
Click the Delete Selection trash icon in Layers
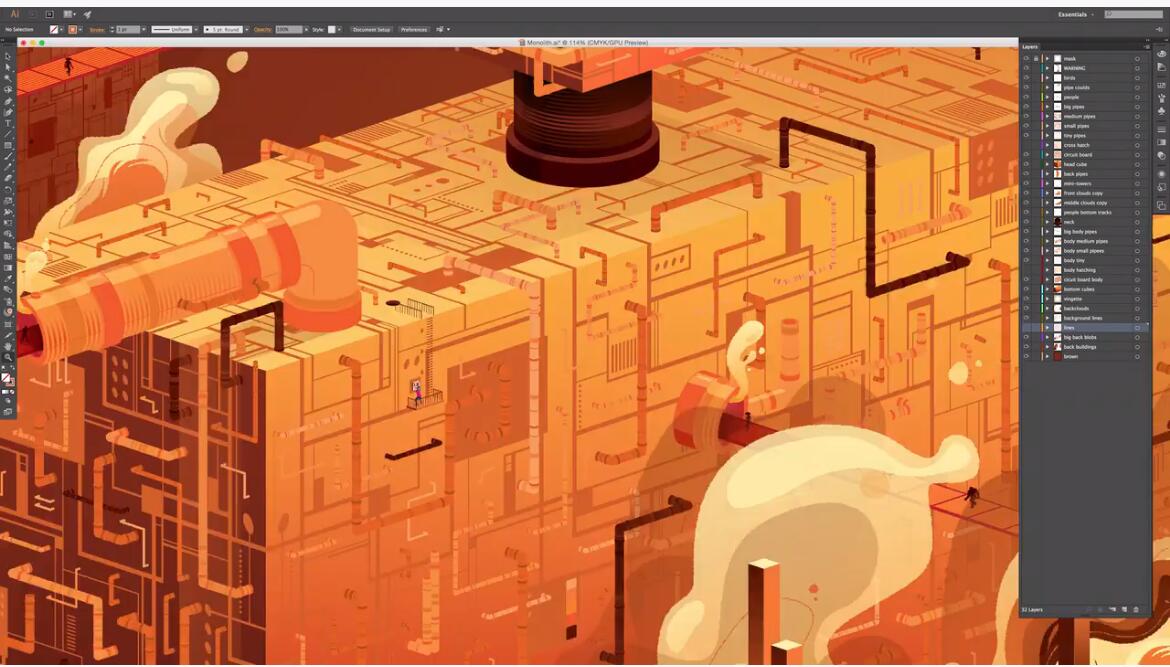pyautogui.click(x=1136, y=609)
